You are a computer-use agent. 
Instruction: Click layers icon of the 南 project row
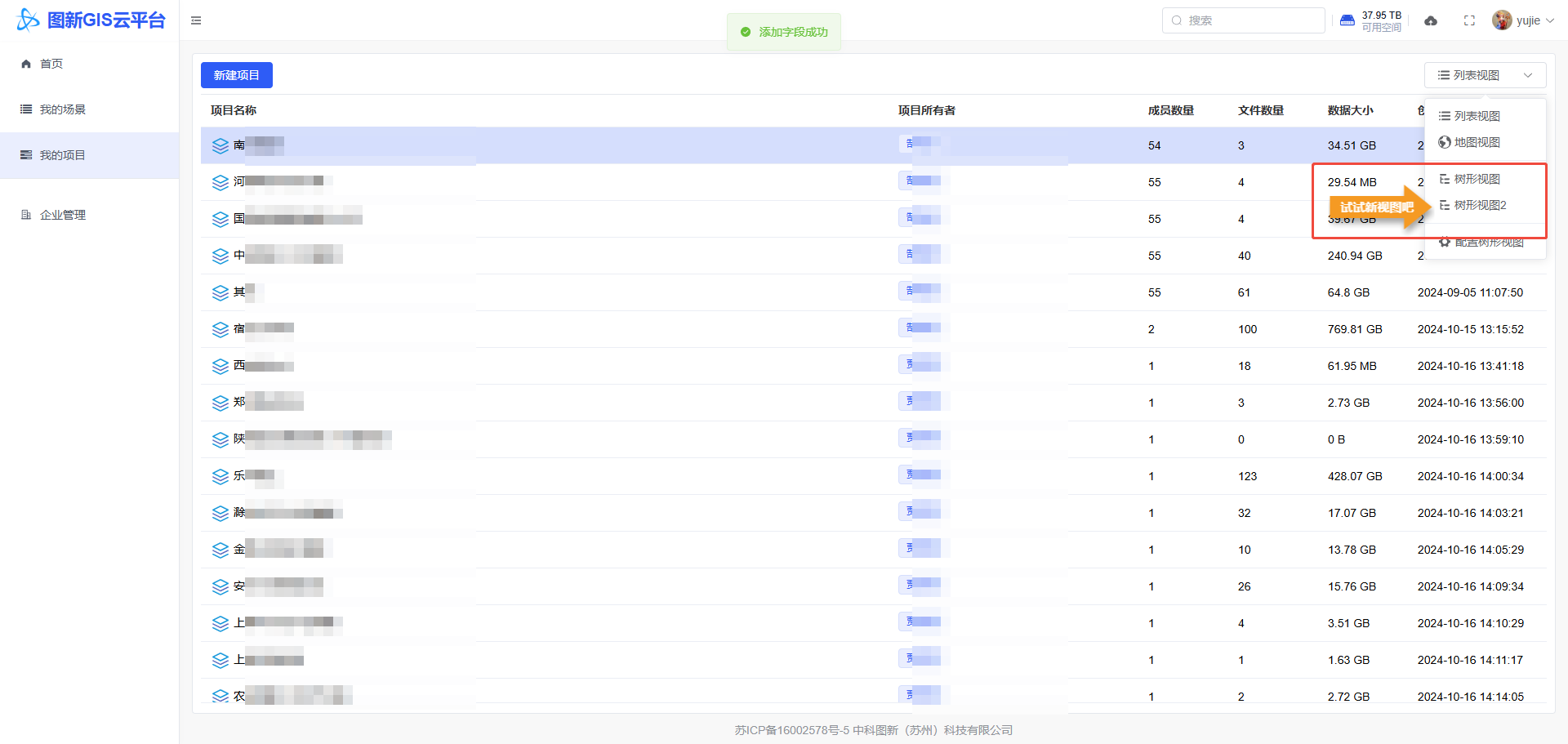tap(220, 145)
